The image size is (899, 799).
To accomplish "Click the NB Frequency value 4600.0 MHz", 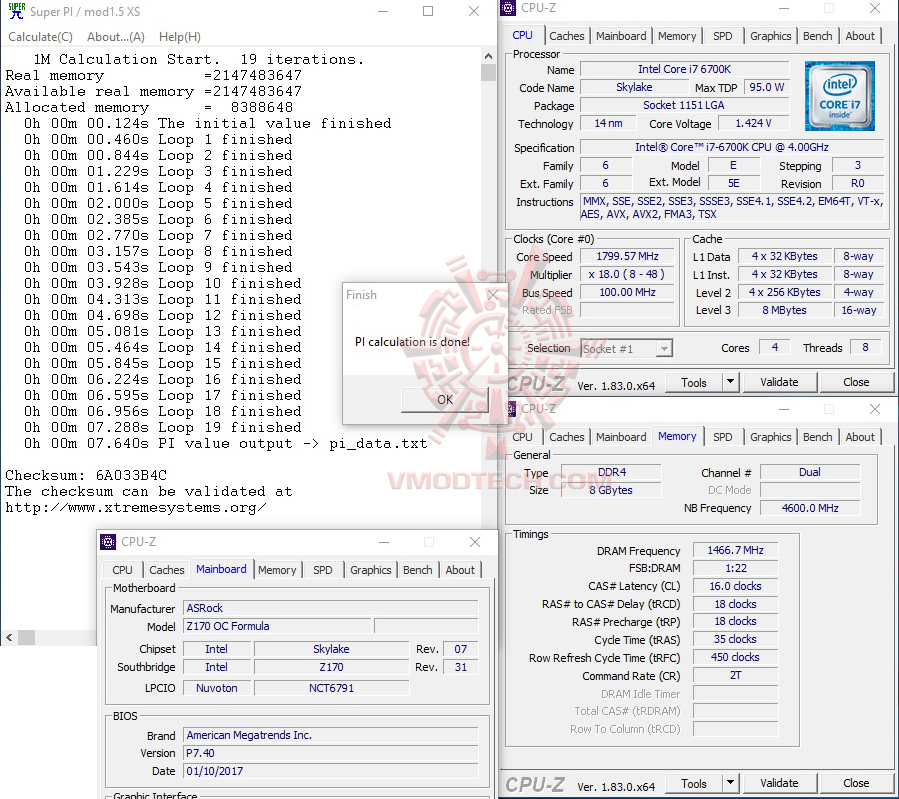I will coord(810,508).
